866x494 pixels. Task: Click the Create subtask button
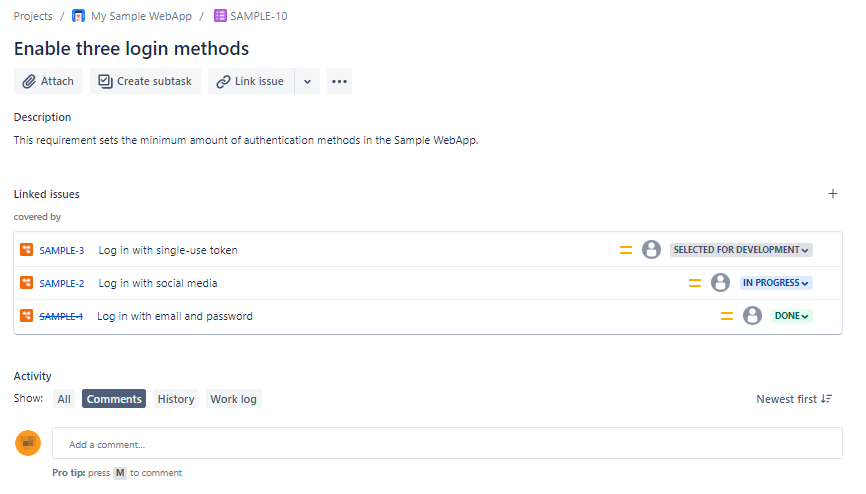(145, 82)
